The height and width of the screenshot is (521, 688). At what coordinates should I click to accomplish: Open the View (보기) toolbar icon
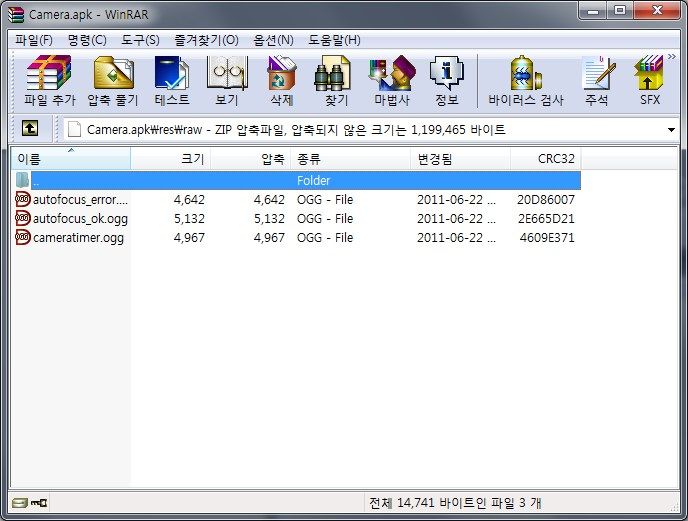point(227,81)
